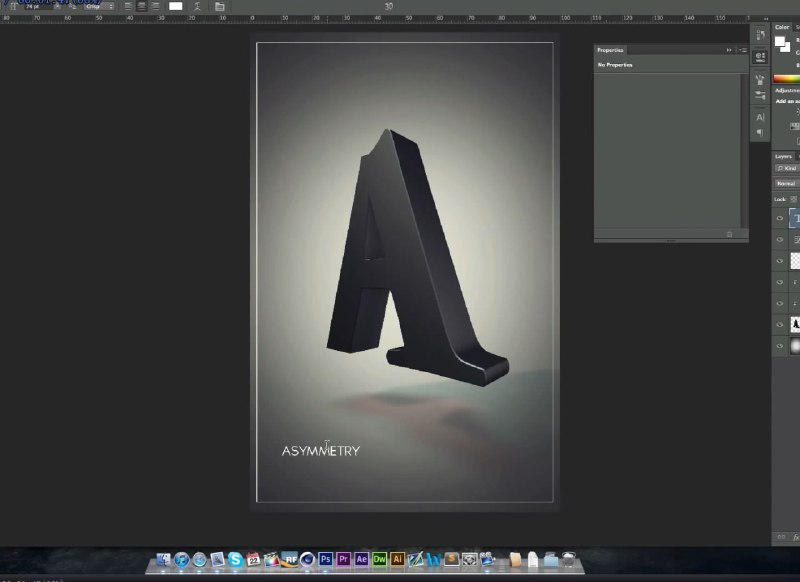Open the History panel icon
This screenshot has height=582, width=800.
tap(760, 34)
